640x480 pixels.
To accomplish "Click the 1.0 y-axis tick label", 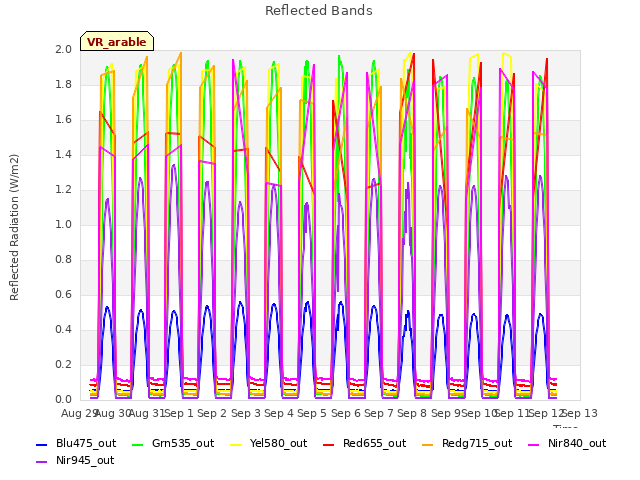I will [x=63, y=224].
